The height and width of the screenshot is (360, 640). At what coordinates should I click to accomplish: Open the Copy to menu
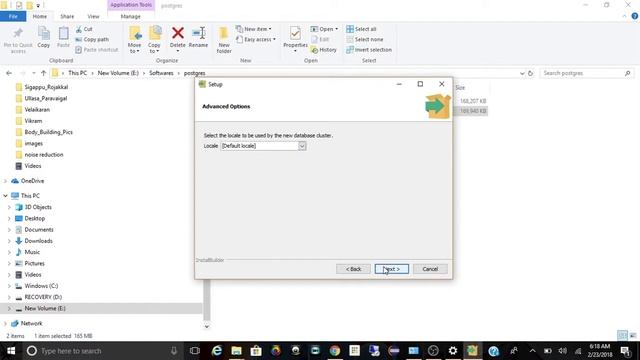(x=154, y=40)
